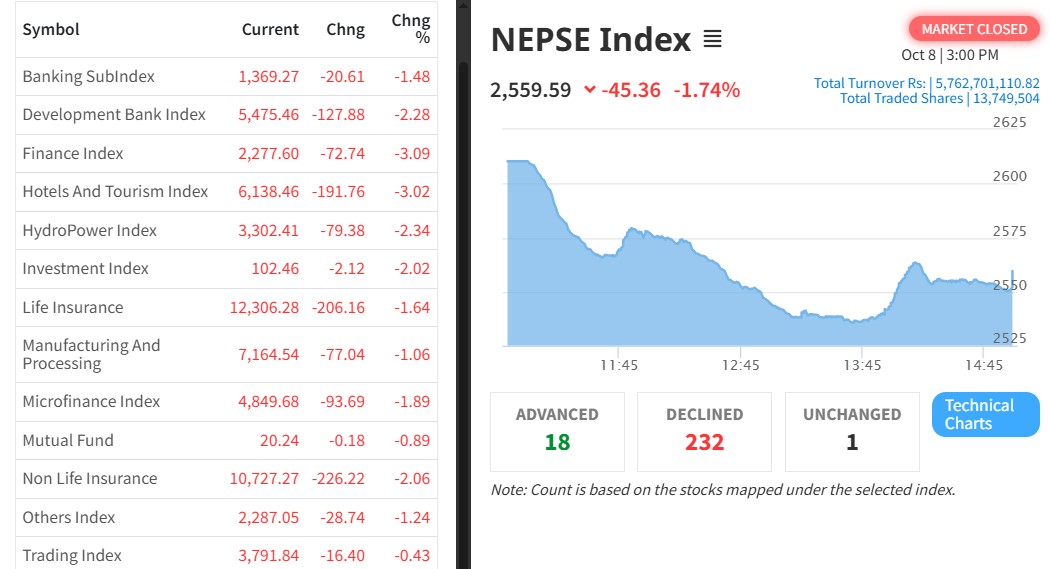This screenshot has width=1050, height=569.
Task: Open the Technical Charts button
Action: point(985,414)
